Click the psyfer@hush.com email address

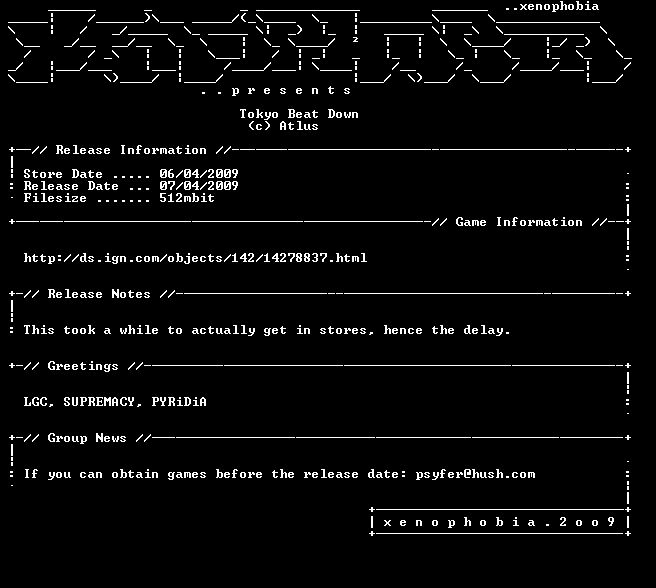pos(475,474)
